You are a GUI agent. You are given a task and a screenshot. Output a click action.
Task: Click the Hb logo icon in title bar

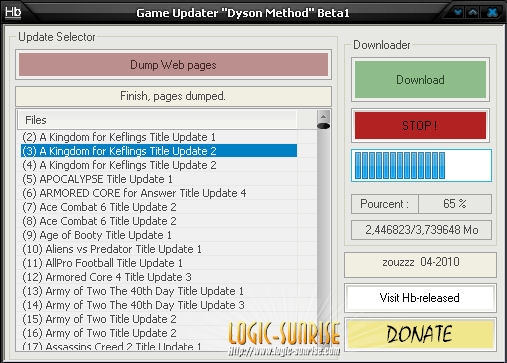(13, 12)
